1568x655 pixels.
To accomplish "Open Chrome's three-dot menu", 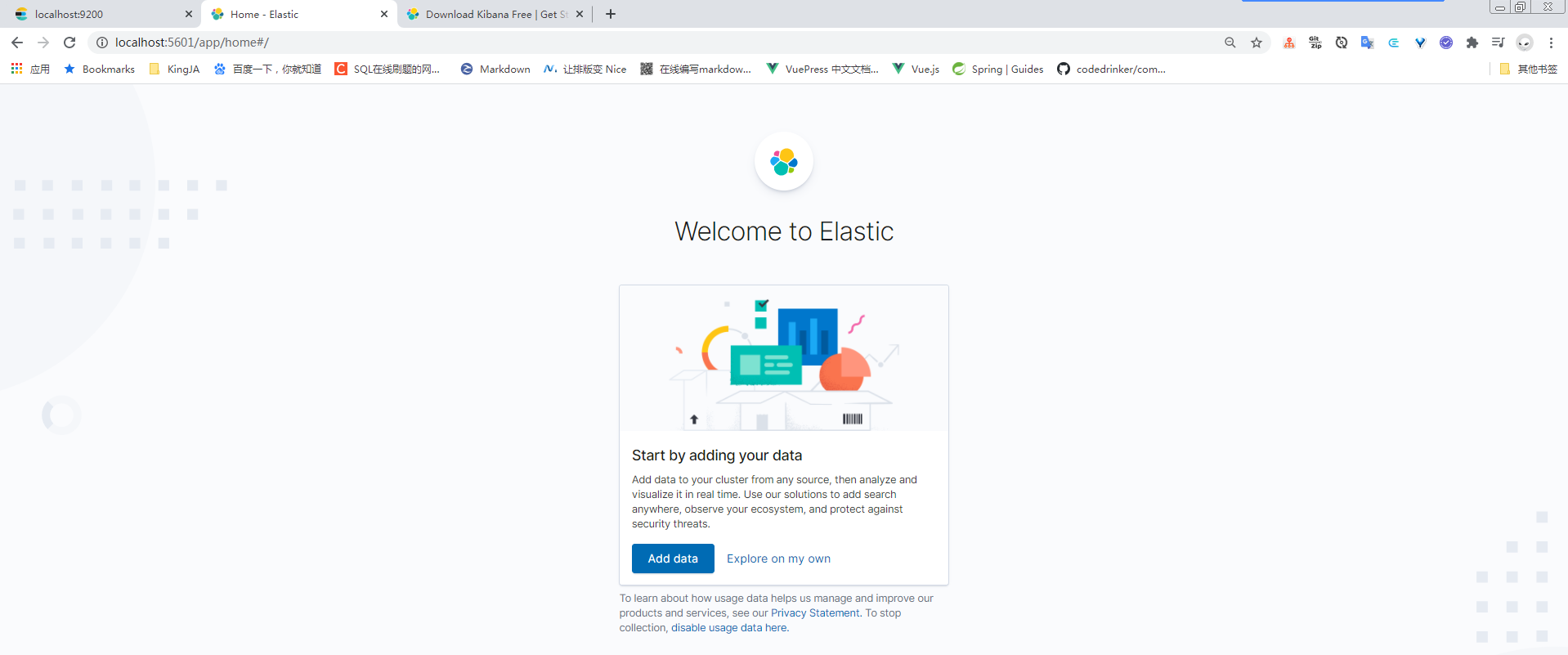I will (1551, 43).
